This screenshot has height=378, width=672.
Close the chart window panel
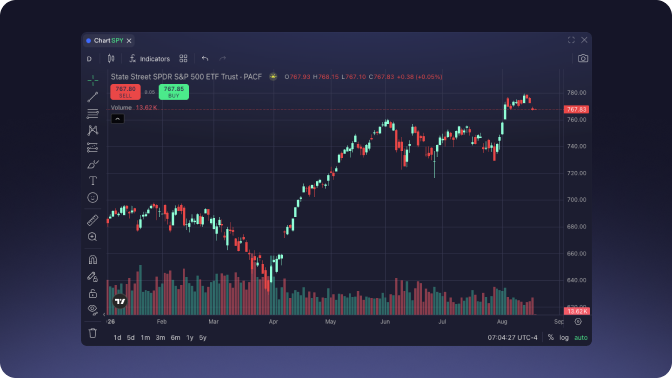coord(584,40)
